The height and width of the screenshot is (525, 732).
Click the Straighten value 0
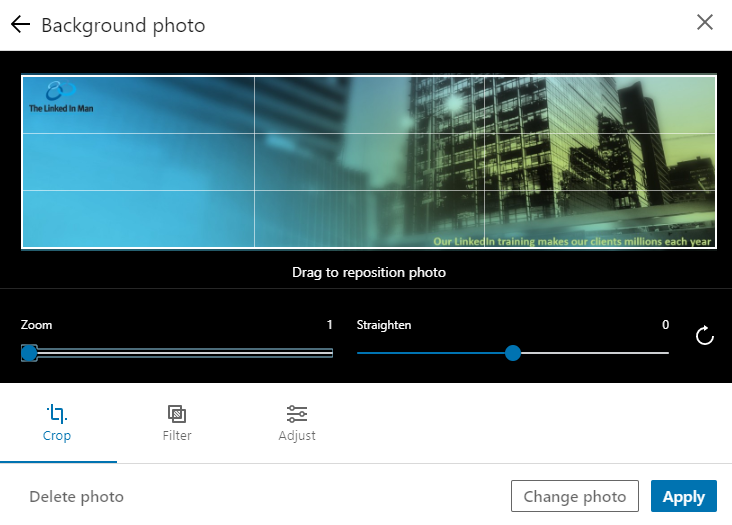click(x=665, y=324)
